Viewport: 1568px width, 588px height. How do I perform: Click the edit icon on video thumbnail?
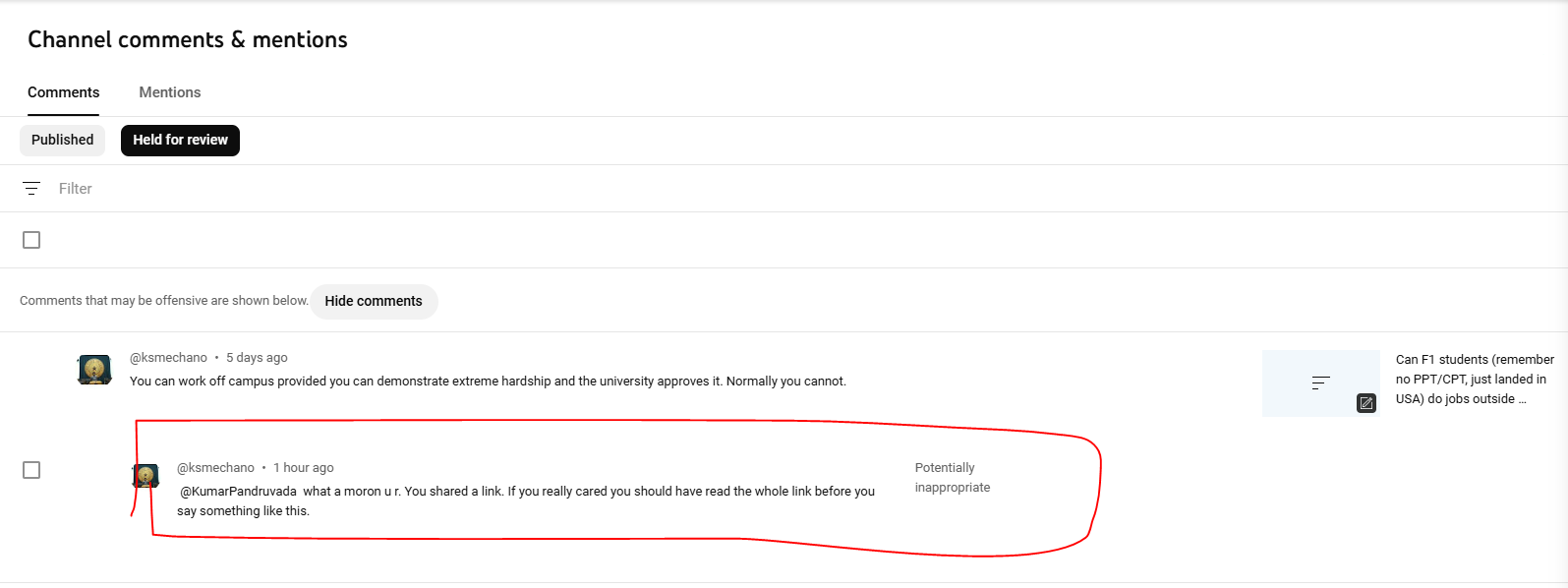pyautogui.click(x=1366, y=402)
